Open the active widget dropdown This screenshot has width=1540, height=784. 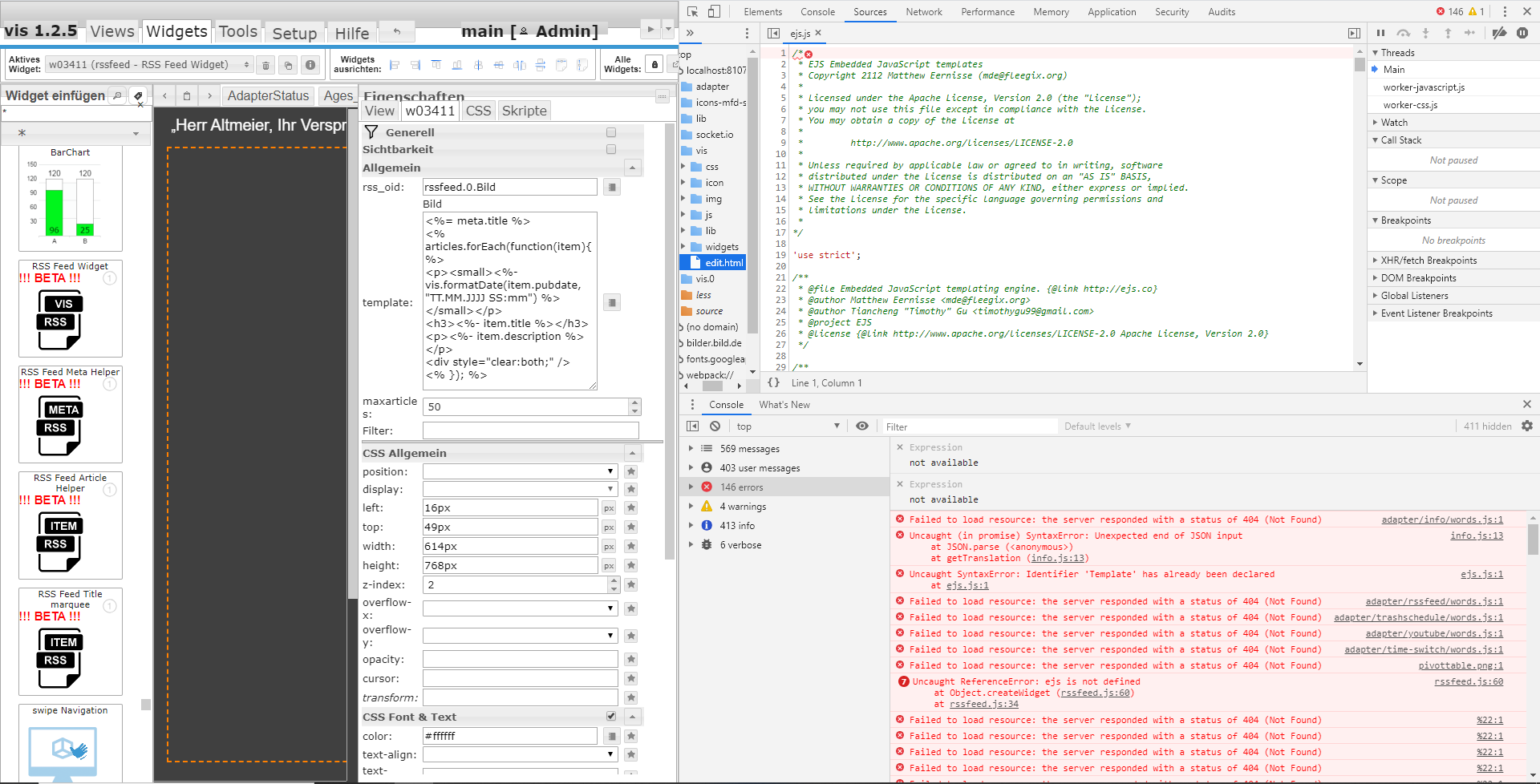149,65
